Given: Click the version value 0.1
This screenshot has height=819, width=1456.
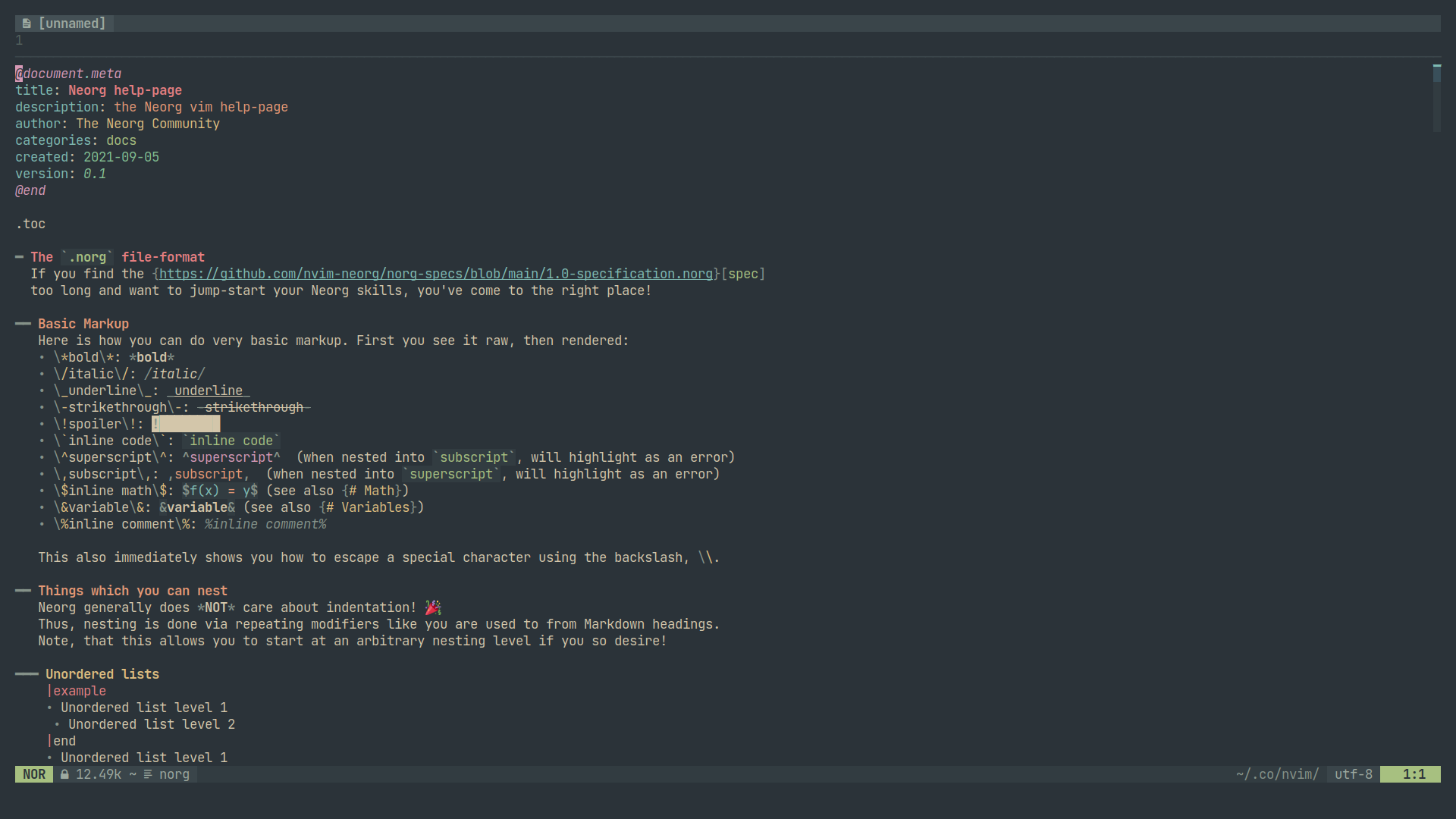Looking at the screenshot, I should tap(95, 174).
